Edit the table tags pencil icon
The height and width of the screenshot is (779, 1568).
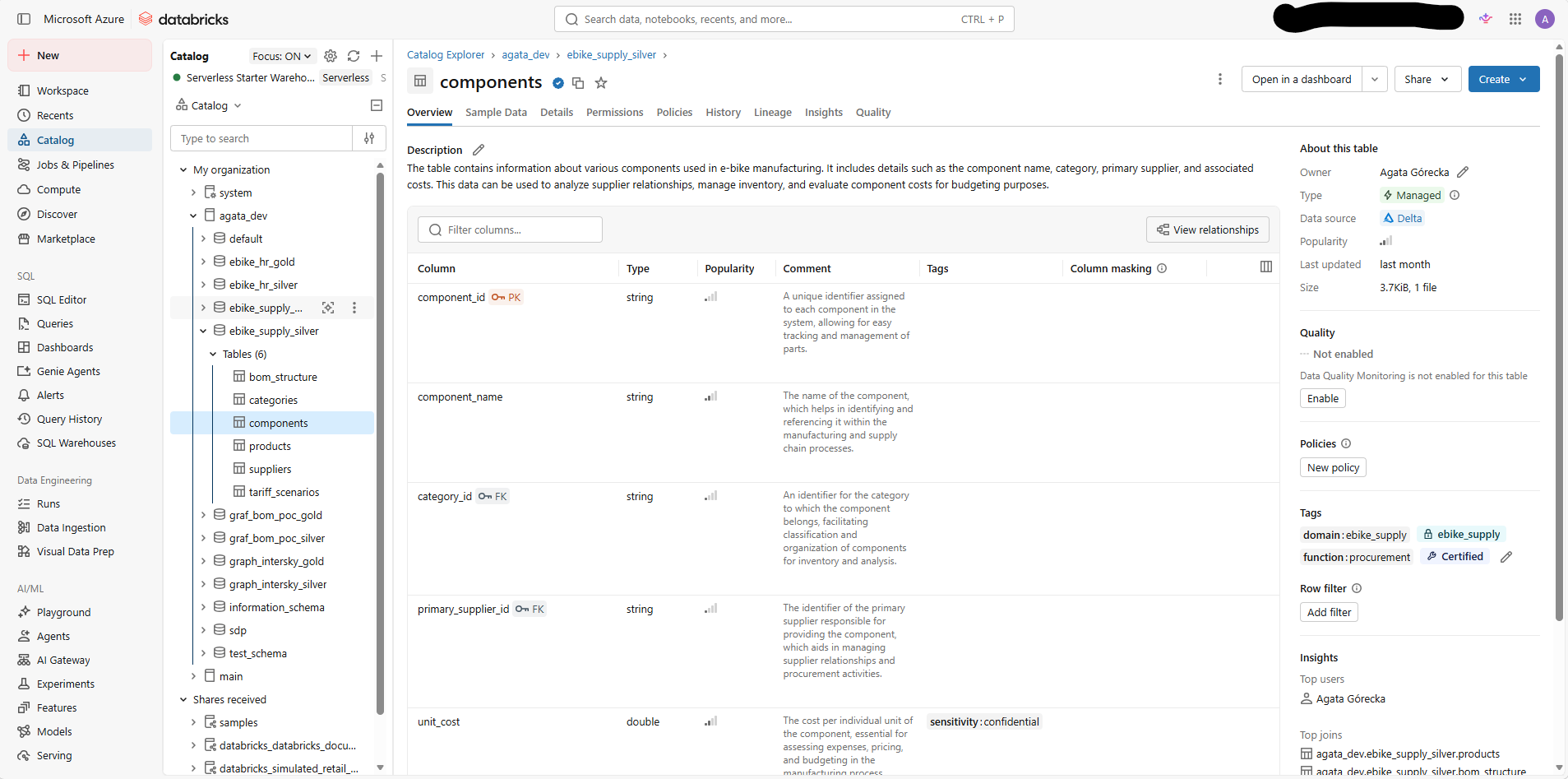(x=1506, y=557)
